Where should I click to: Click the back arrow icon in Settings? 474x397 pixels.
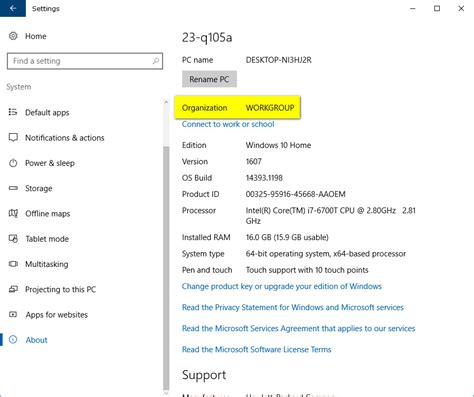[x=13, y=8]
